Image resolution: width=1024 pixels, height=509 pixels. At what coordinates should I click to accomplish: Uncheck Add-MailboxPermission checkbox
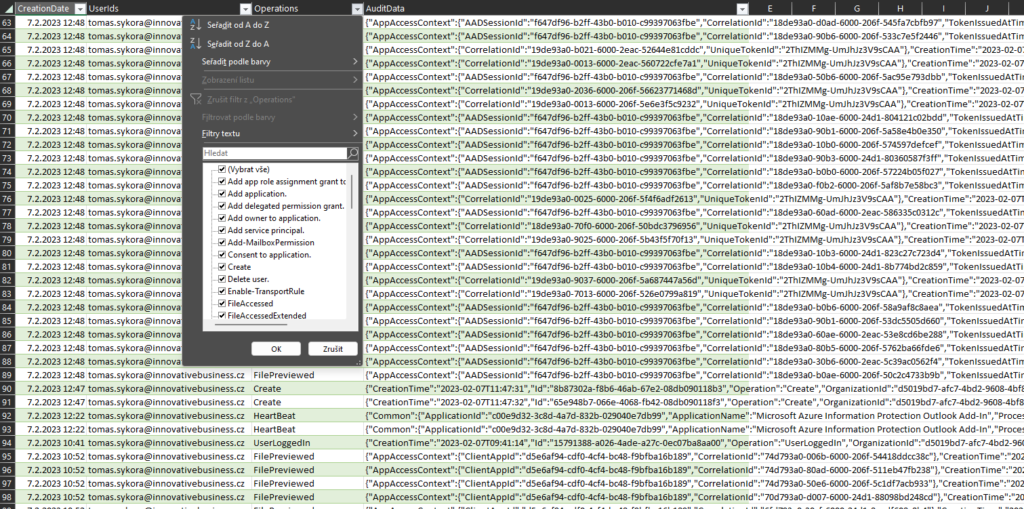(222, 242)
